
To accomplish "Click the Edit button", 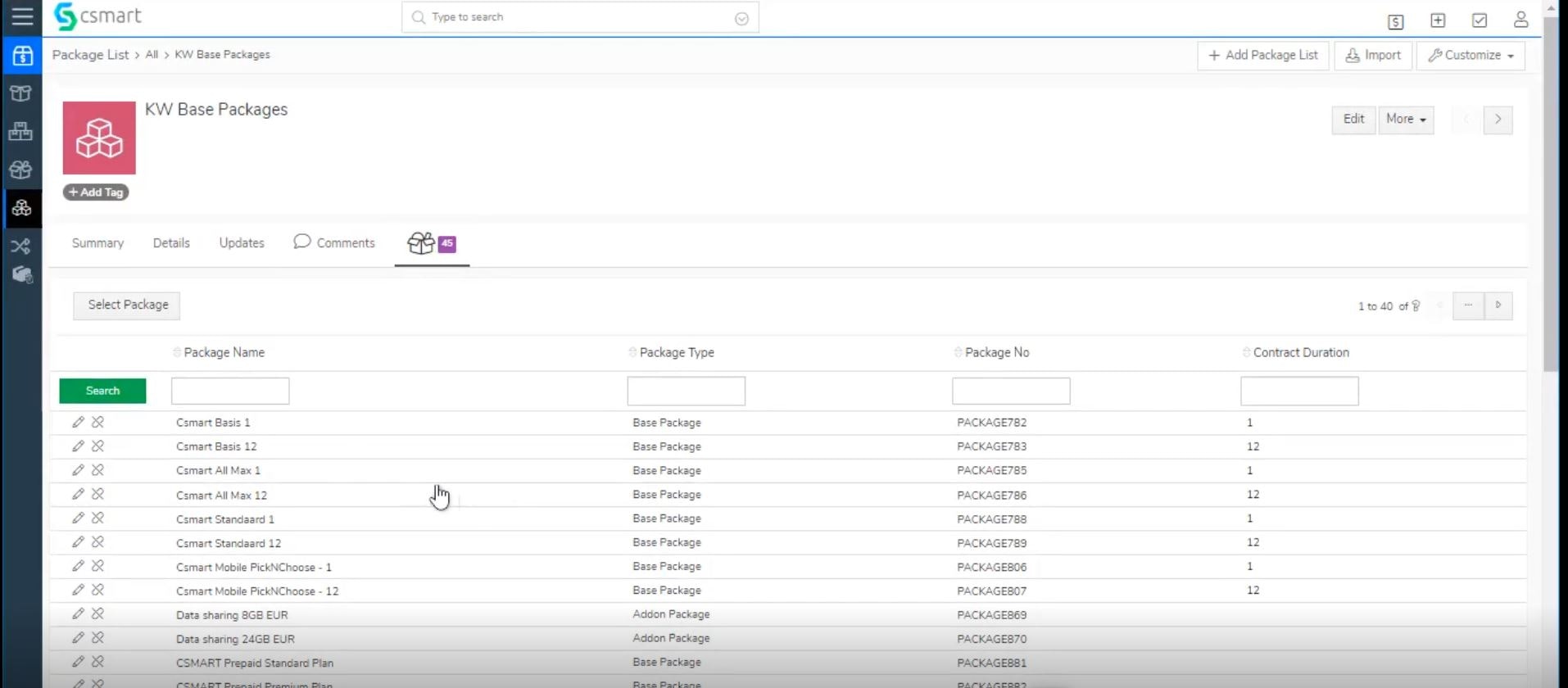I will (1353, 120).
